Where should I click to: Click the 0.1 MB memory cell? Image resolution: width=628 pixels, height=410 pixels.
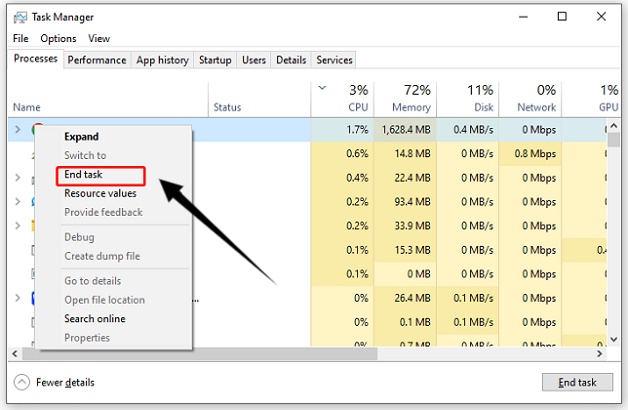coord(405,322)
